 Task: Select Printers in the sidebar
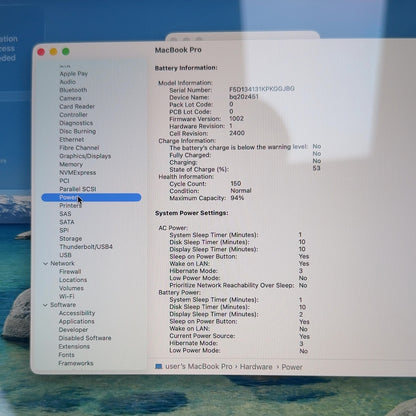[x=70, y=206]
